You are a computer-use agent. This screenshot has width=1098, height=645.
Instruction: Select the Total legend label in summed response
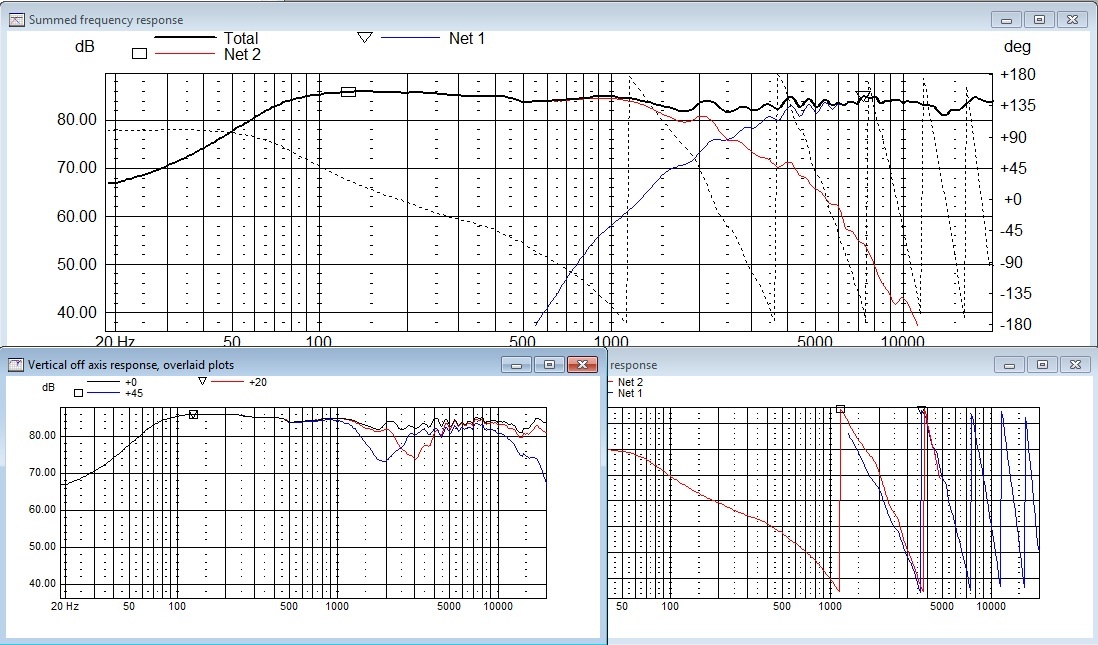pyautogui.click(x=241, y=39)
